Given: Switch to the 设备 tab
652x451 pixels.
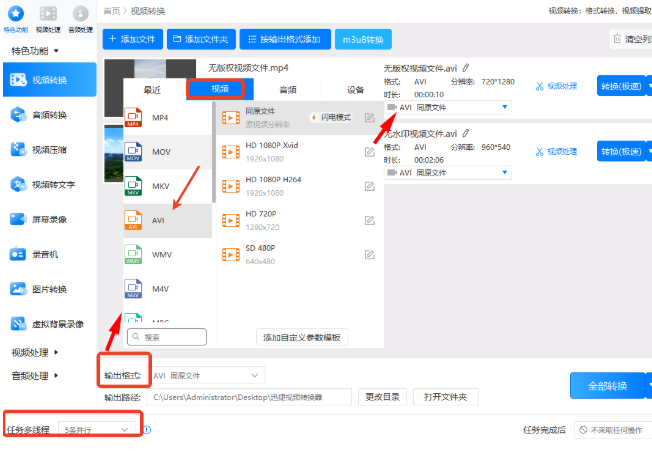Looking at the screenshot, I should tap(356, 89).
